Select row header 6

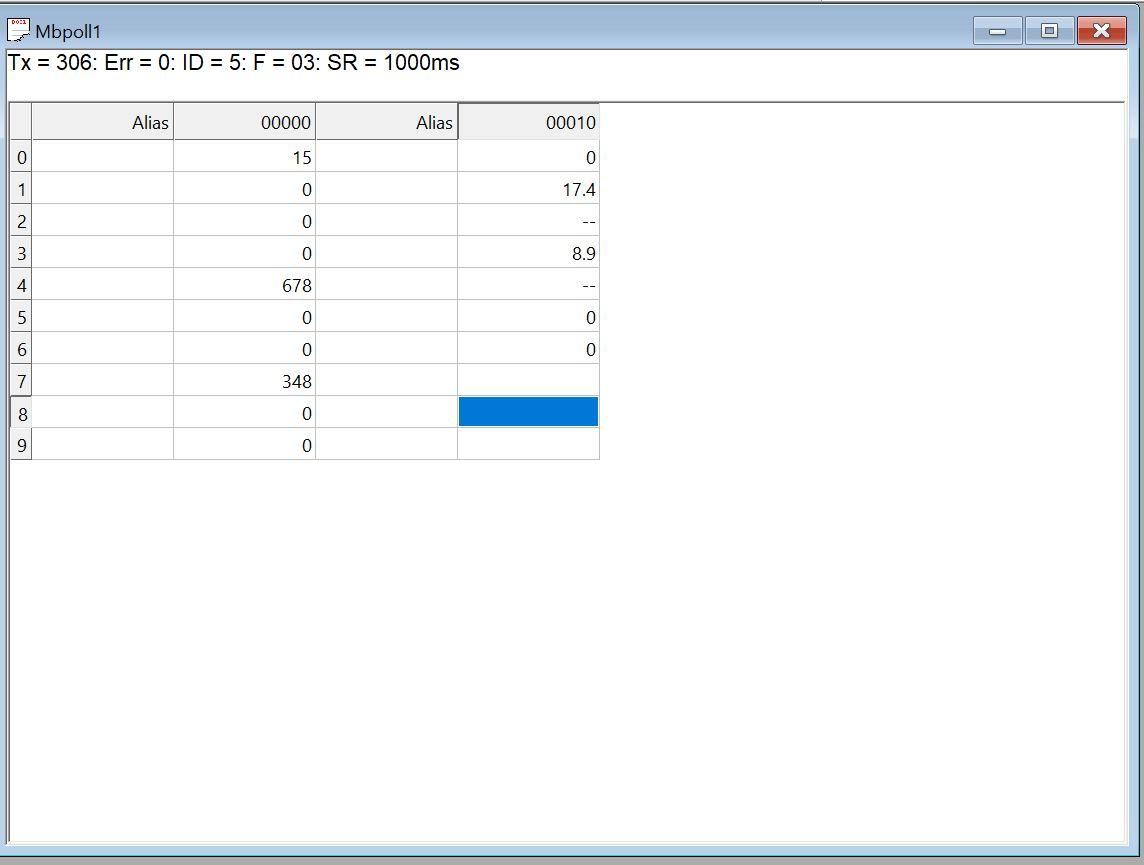point(21,349)
